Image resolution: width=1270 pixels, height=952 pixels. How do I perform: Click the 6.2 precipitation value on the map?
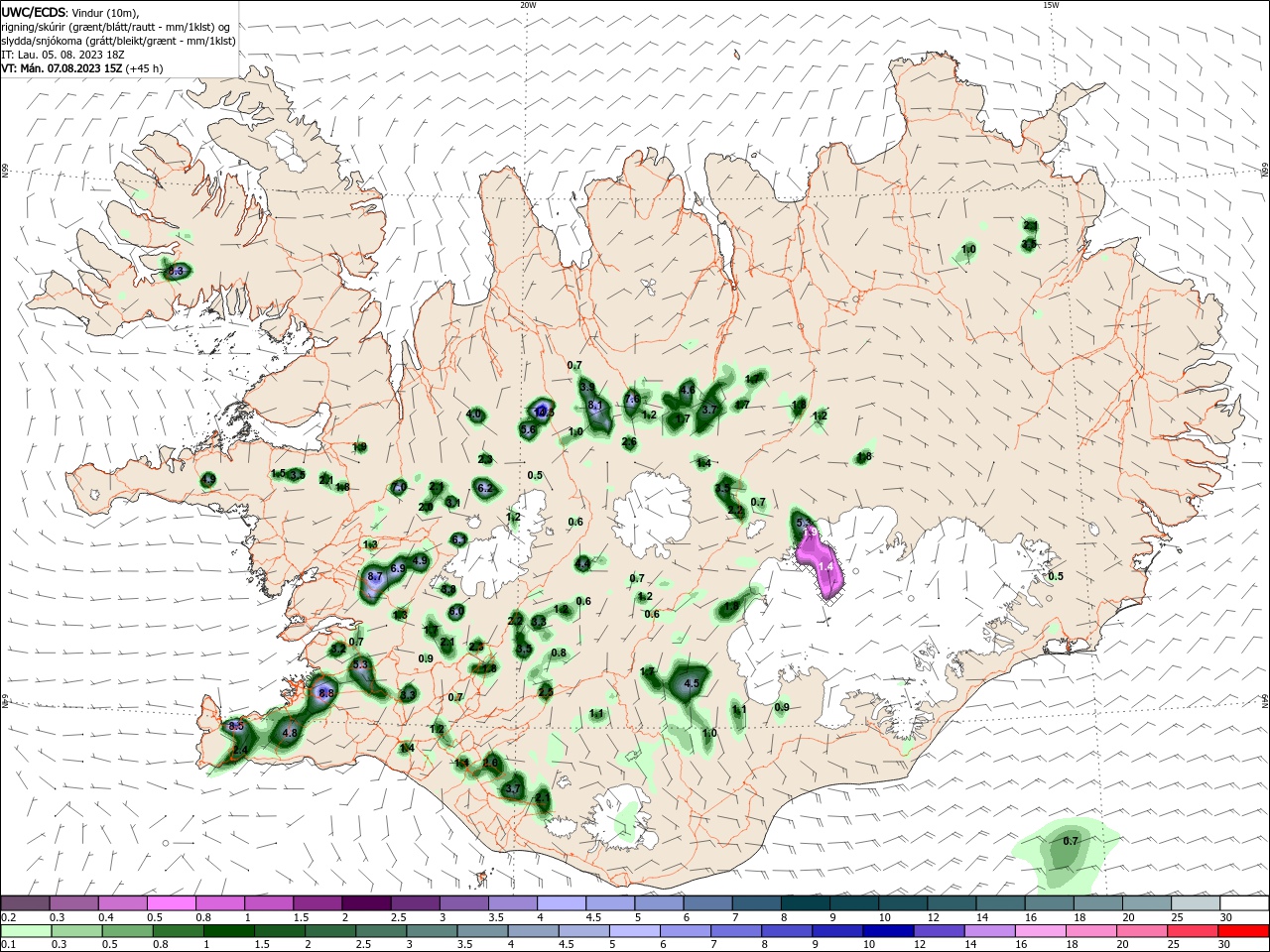point(485,488)
